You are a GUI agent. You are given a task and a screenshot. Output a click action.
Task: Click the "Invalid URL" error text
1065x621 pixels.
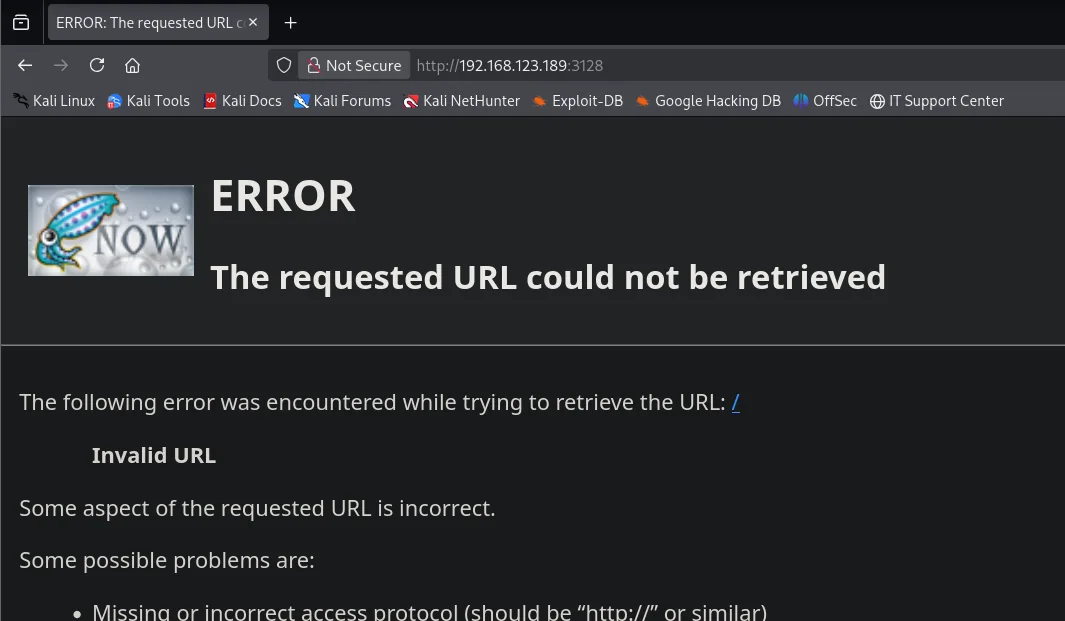(154, 455)
